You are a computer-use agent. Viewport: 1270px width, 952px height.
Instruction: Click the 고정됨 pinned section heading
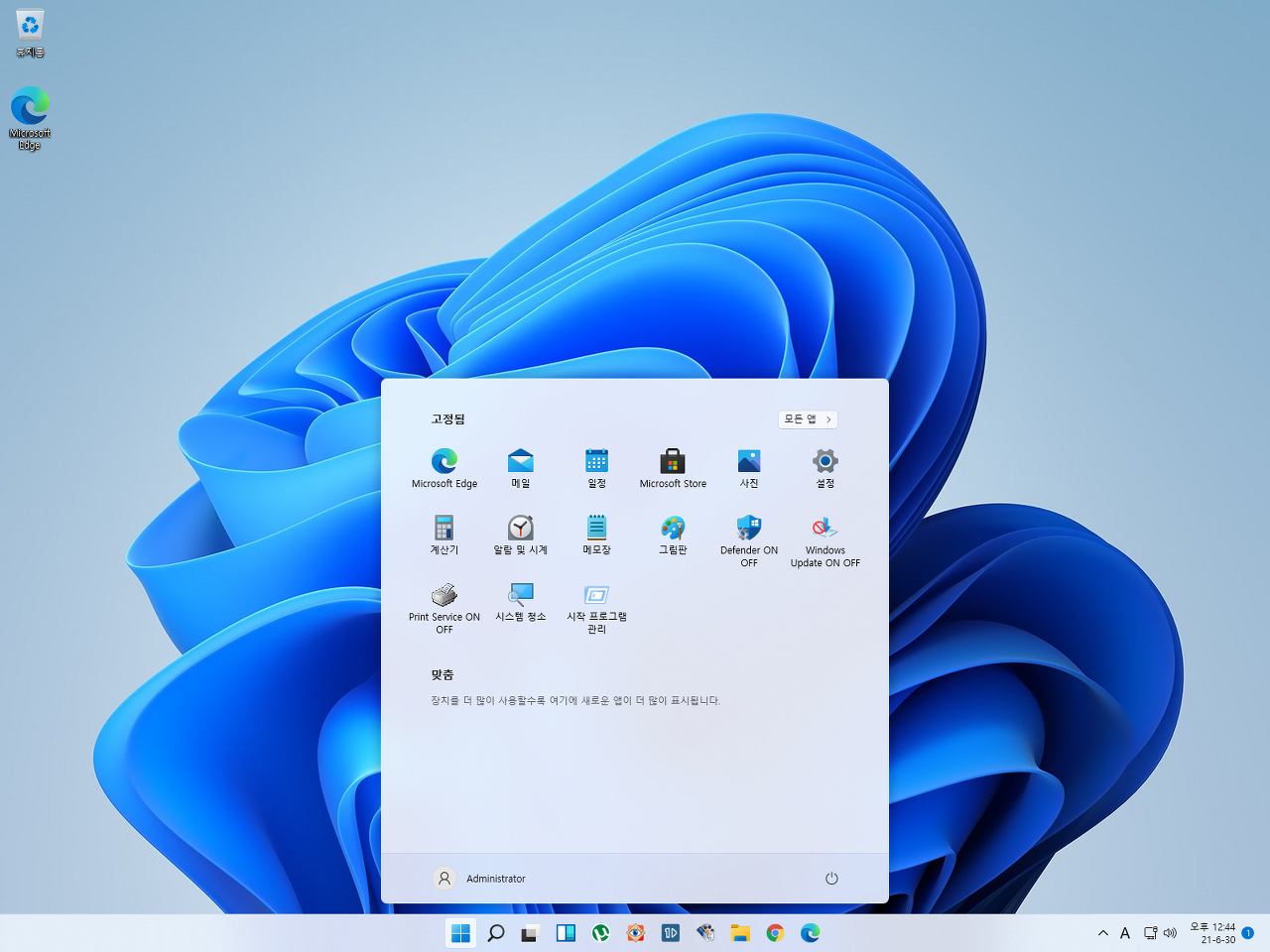[x=447, y=419]
